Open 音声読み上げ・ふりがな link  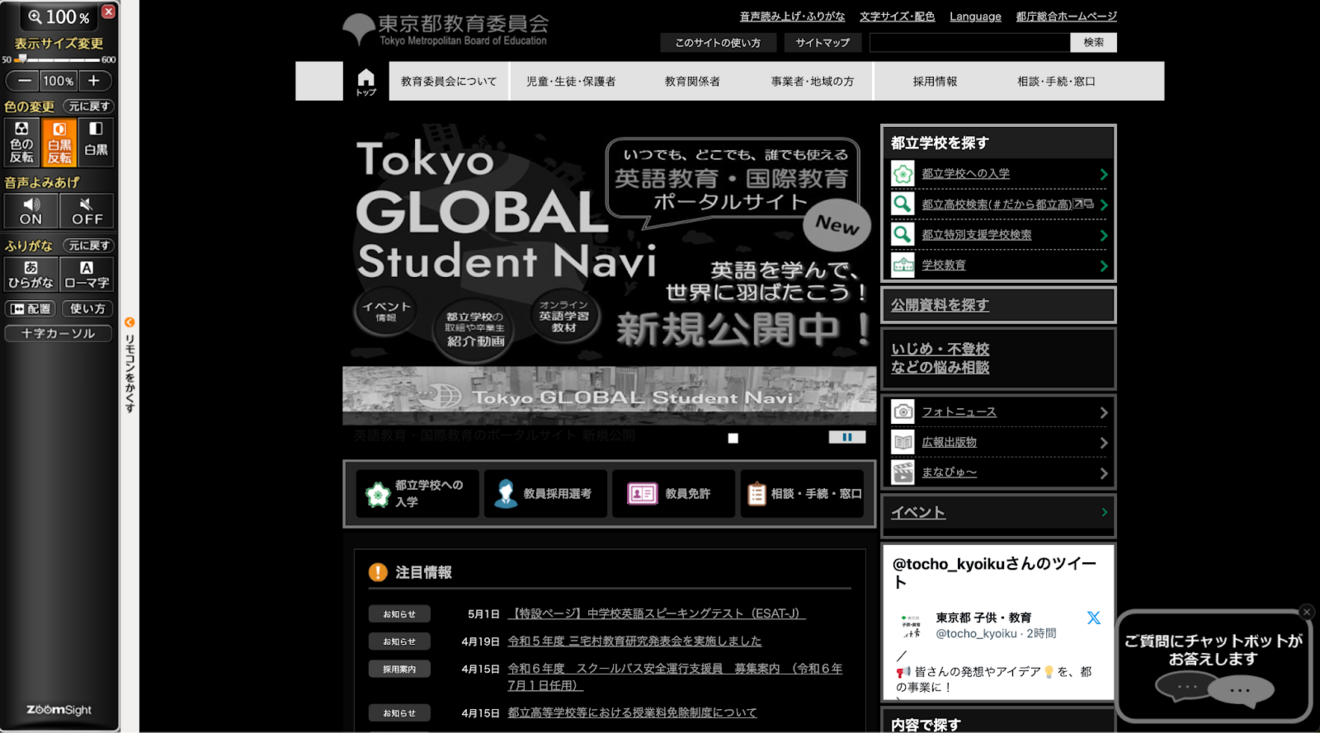pos(792,16)
